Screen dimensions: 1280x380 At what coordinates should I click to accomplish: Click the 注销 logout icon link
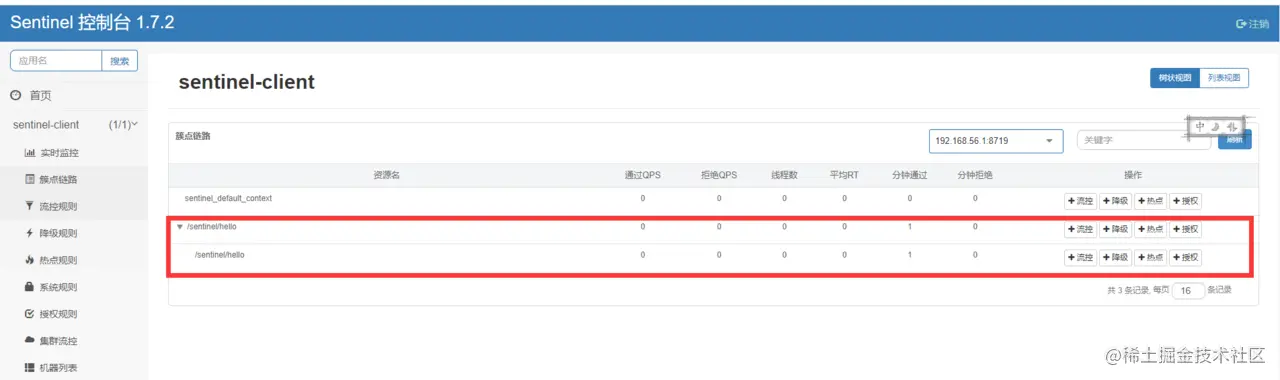coord(1252,23)
